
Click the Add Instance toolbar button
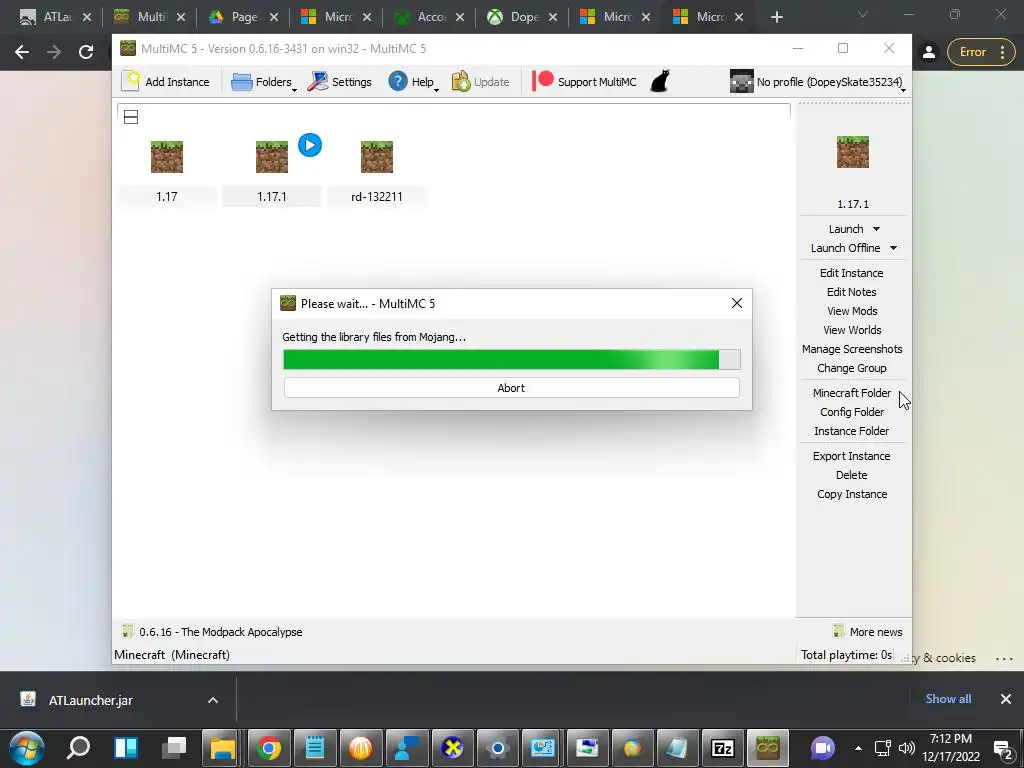tap(166, 82)
